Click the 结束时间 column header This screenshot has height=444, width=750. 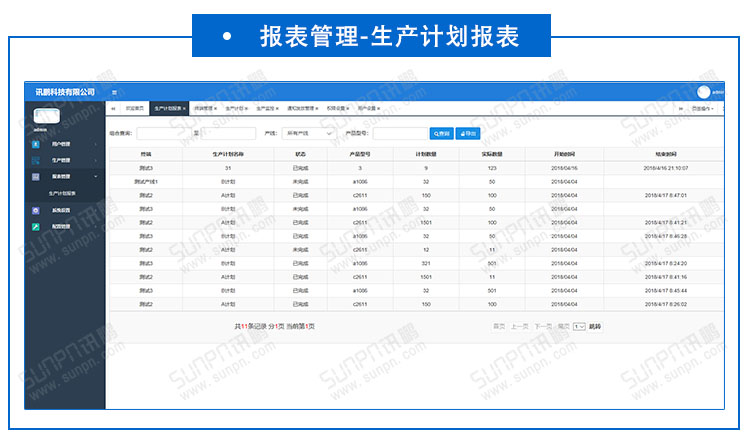click(x=666, y=154)
